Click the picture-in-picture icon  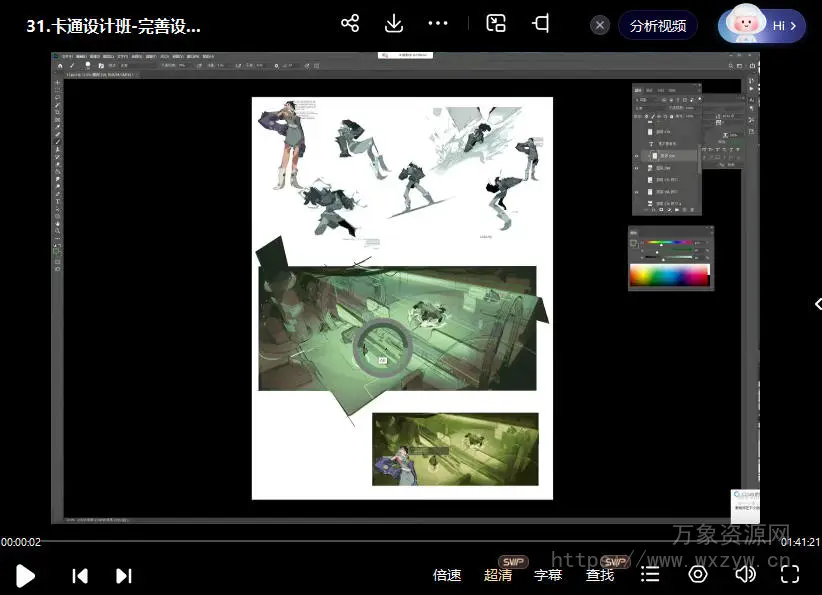point(496,24)
